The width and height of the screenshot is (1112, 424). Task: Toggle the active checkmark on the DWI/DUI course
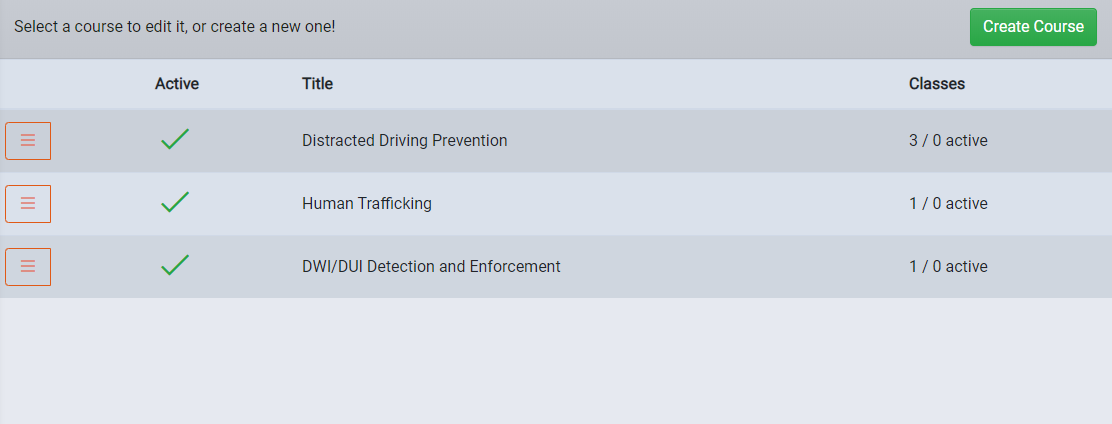175,265
